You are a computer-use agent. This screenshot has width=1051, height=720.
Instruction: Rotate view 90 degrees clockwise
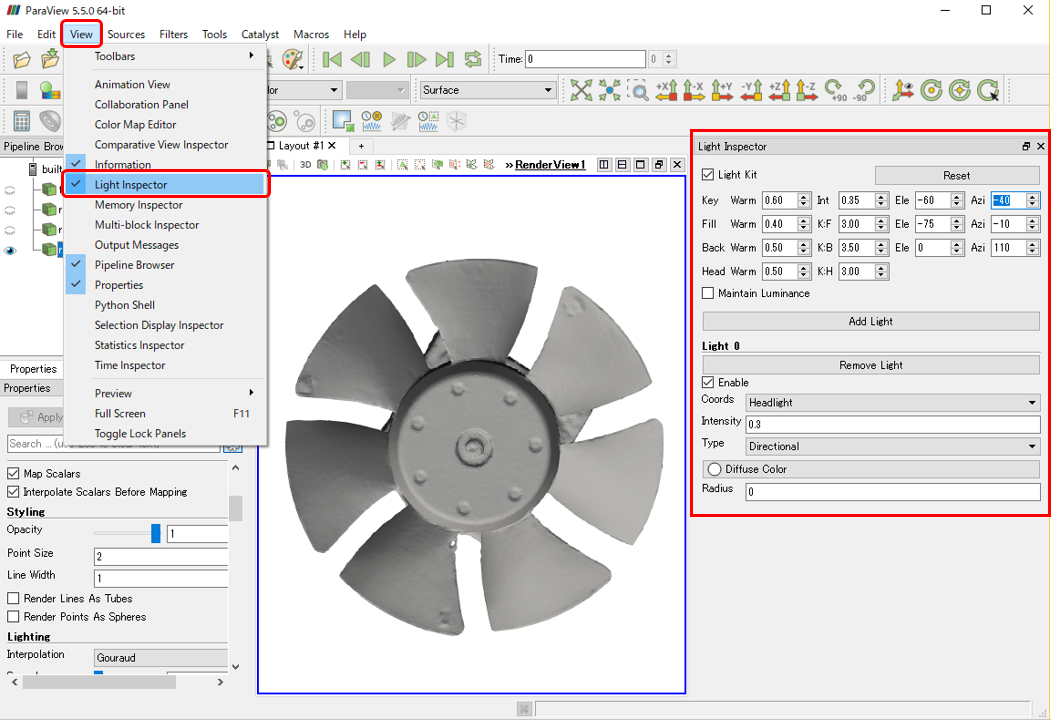835,90
